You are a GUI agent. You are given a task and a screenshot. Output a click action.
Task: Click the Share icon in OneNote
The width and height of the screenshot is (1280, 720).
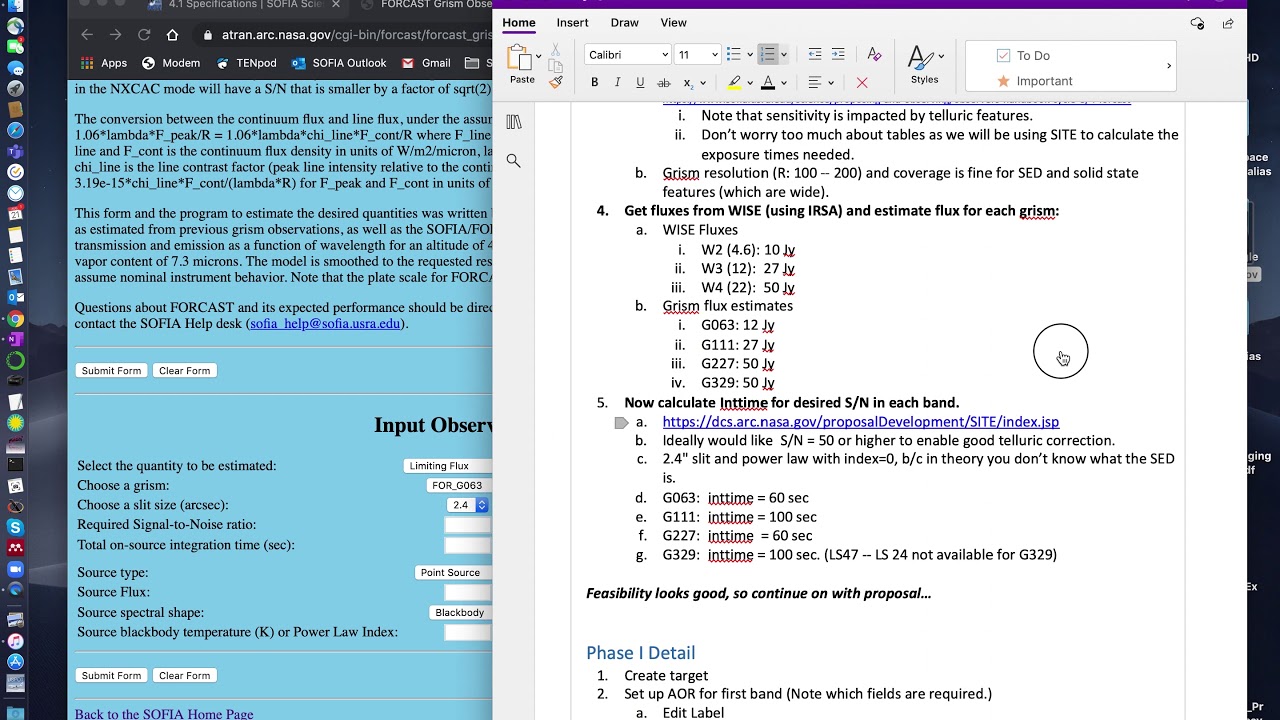tap(1227, 23)
